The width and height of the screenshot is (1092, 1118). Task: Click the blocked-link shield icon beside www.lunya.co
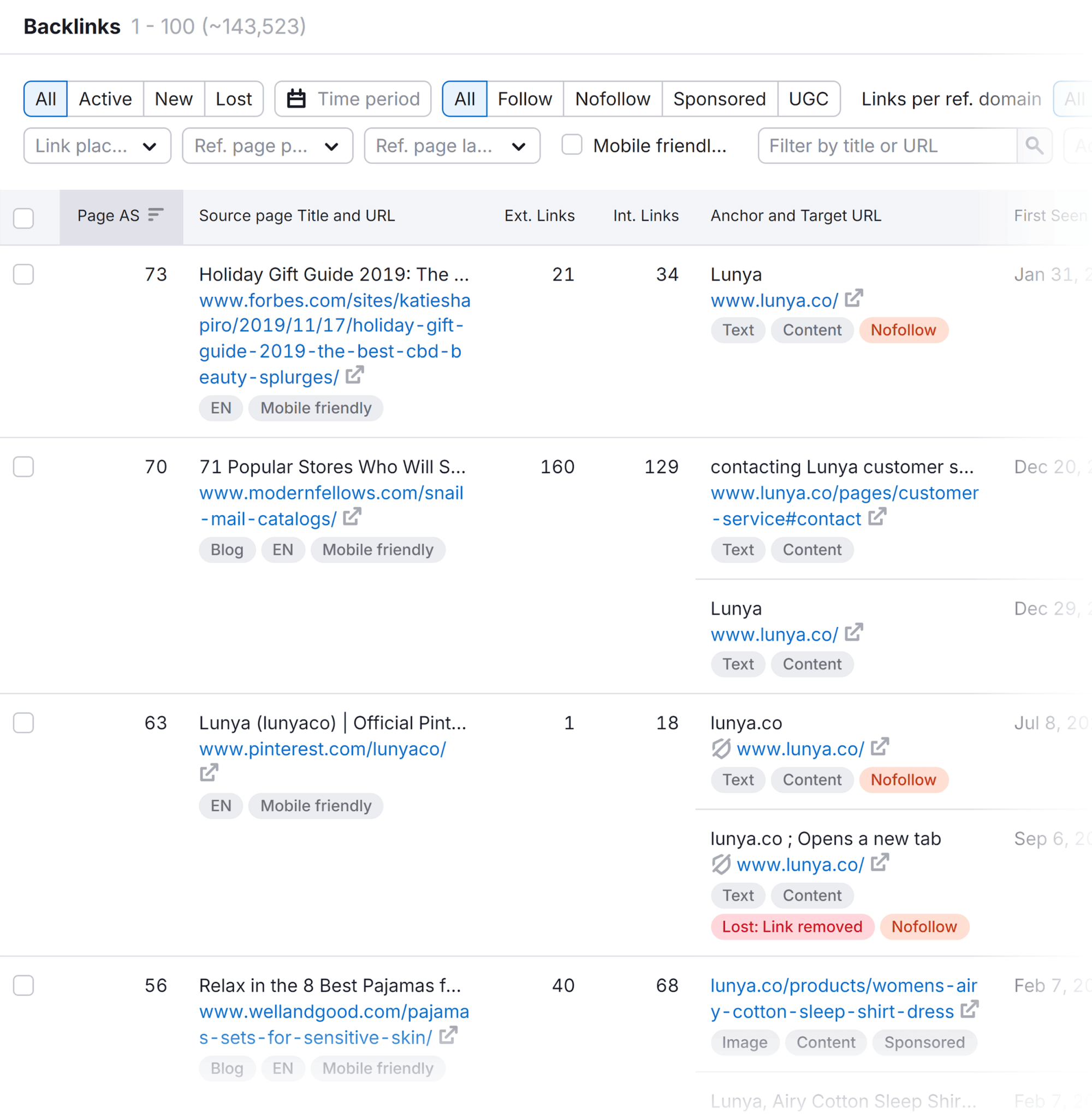721,748
